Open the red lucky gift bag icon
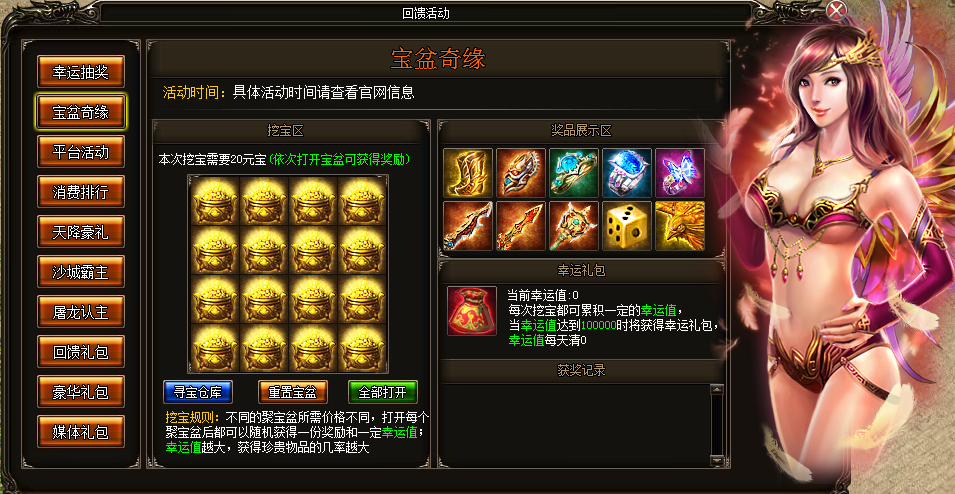 472,311
